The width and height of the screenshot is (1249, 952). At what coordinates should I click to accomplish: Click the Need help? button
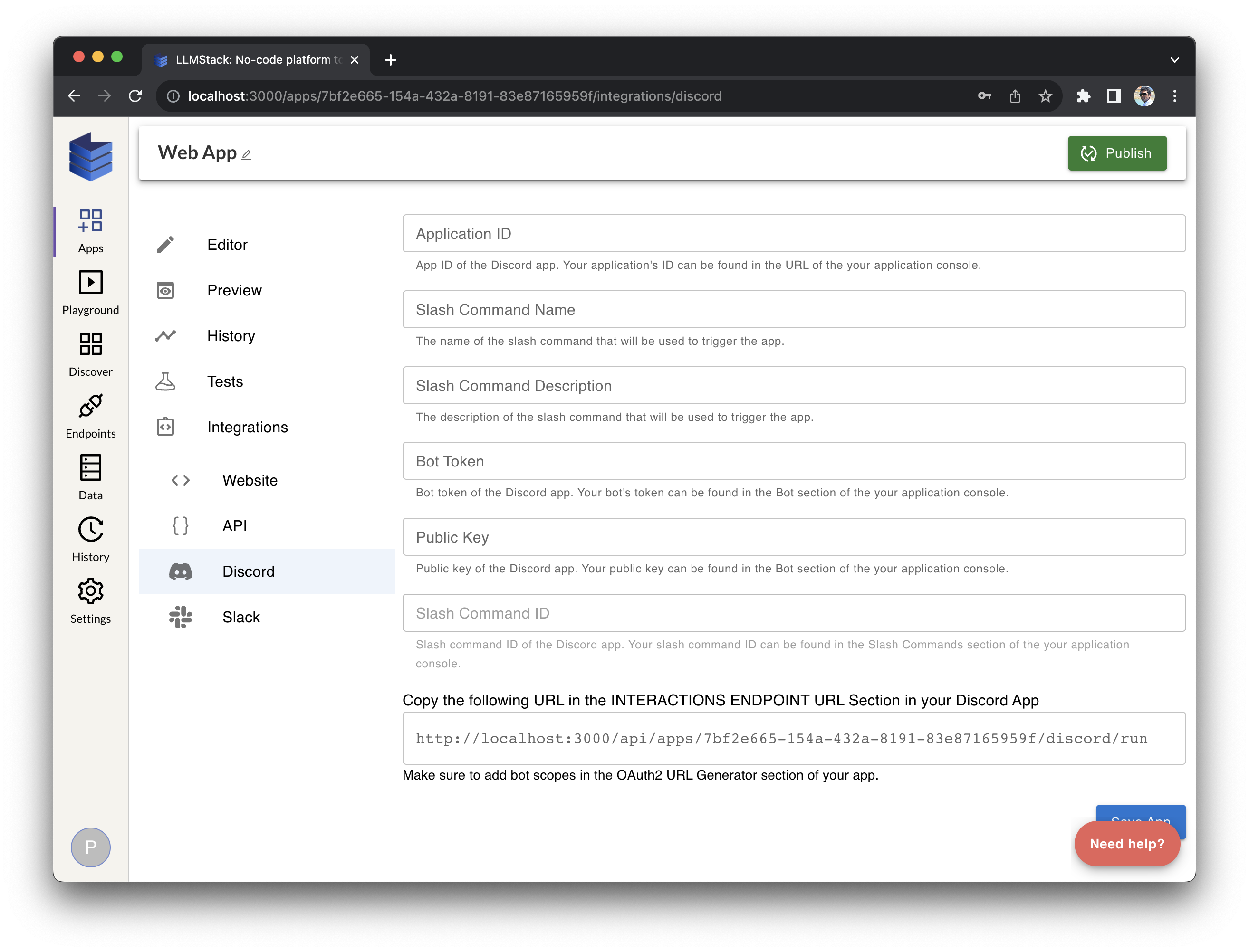[x=1128, y=844]
